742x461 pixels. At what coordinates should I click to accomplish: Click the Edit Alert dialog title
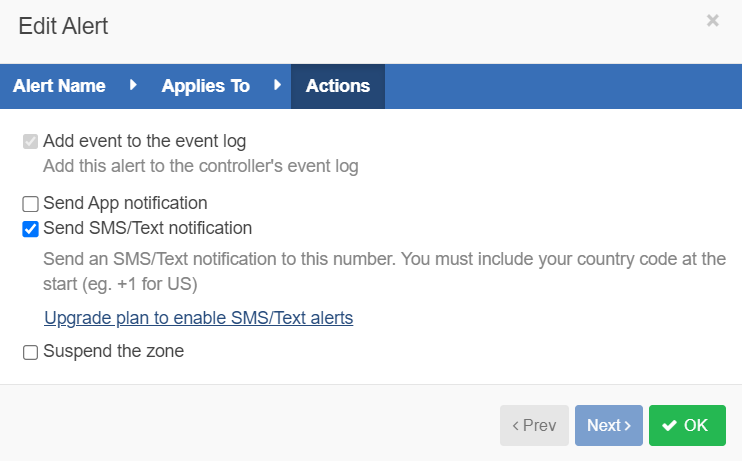pyautogui.click(x=63, y=26)
